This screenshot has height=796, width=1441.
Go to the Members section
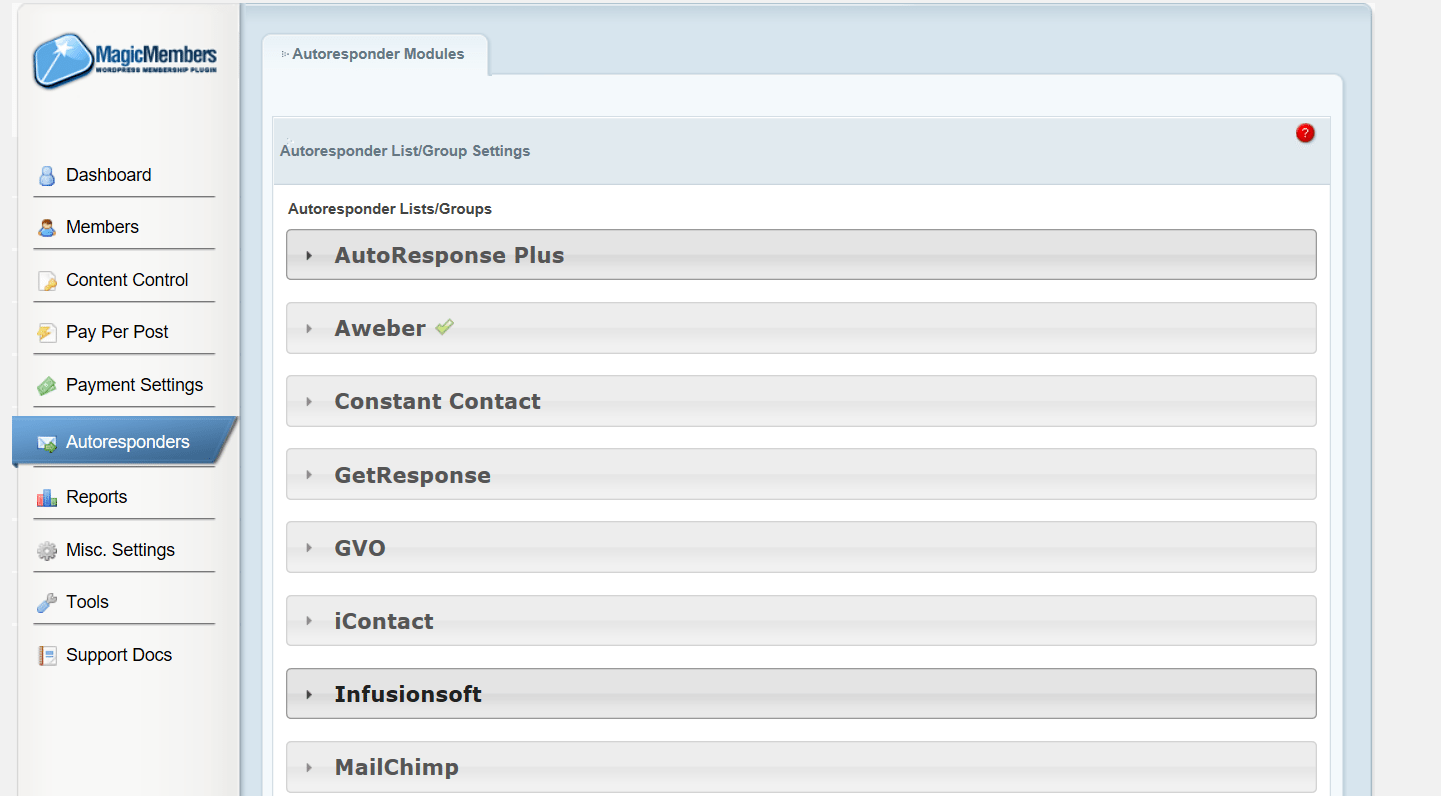click(102, 227)
